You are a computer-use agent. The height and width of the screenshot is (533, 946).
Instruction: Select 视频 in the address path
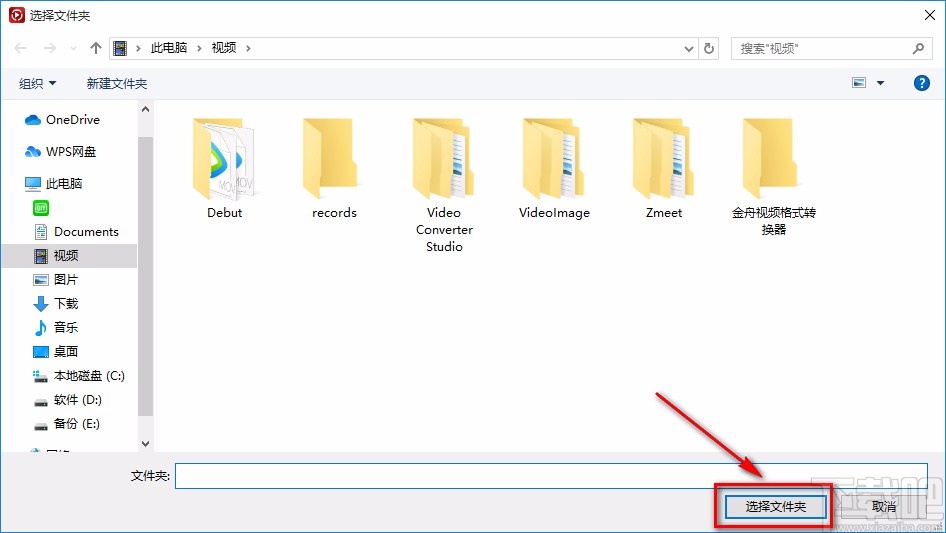pyautogui.click(x=224, y=48)
